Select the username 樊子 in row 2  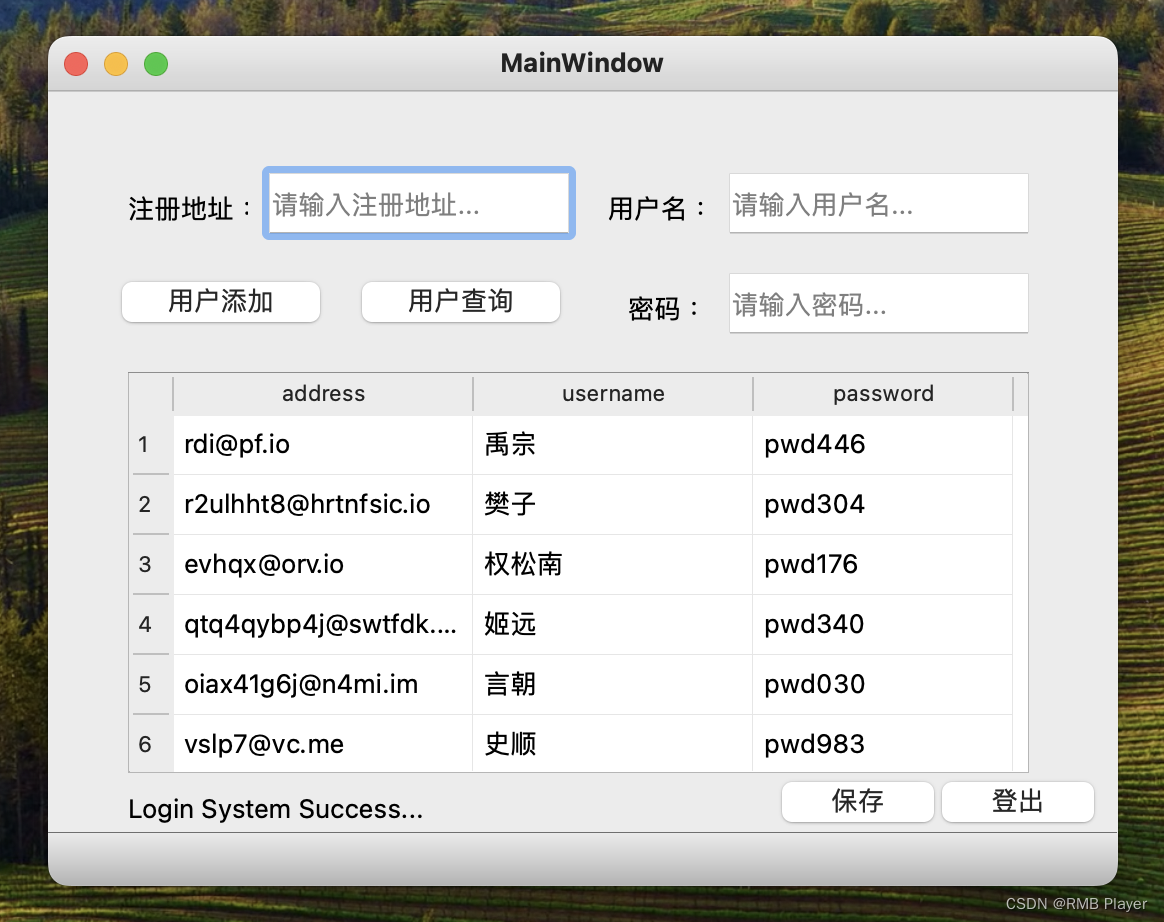[x=612, y=504]
